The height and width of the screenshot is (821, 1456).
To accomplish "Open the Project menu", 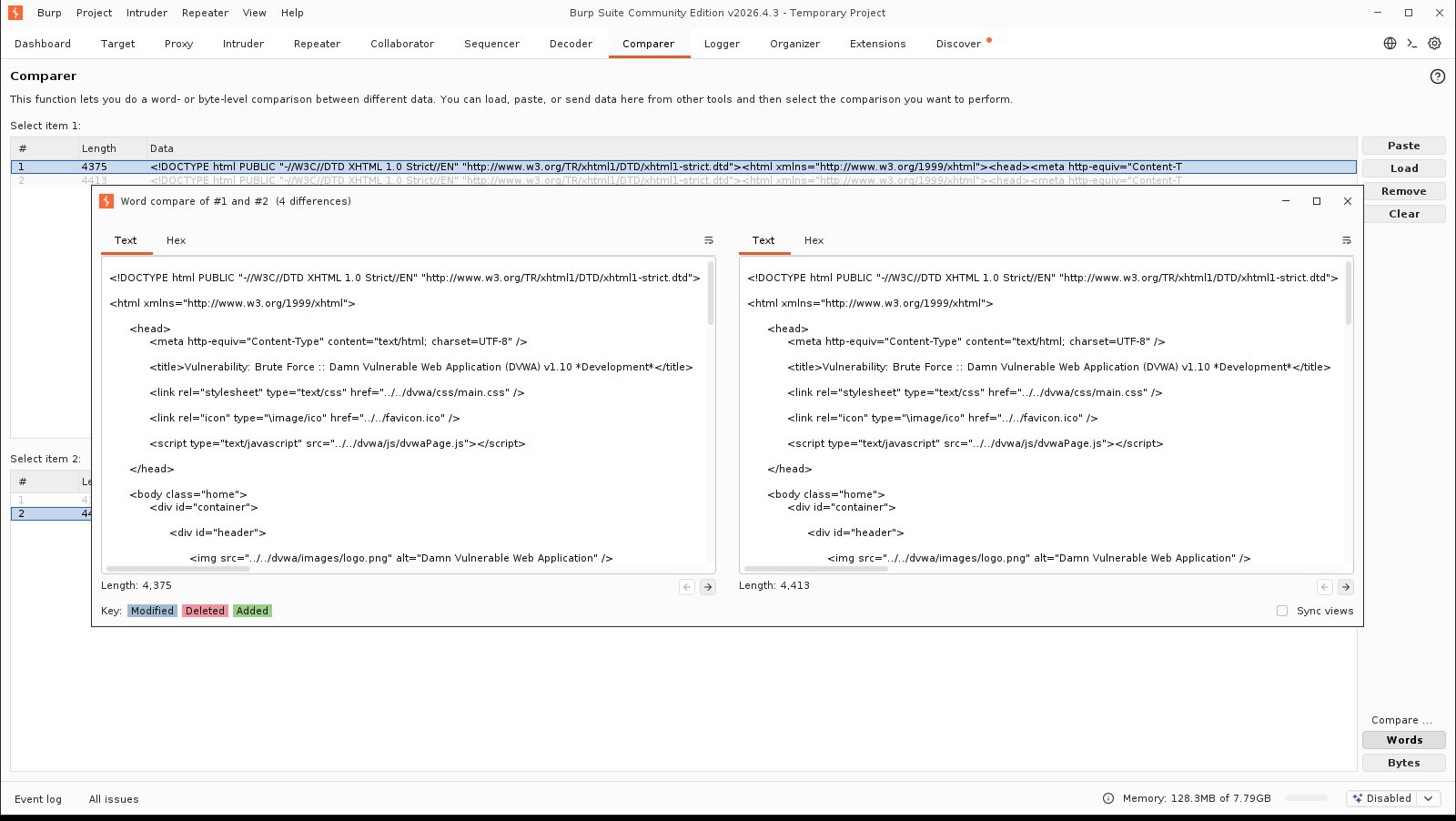I will (x=95, y=13).
